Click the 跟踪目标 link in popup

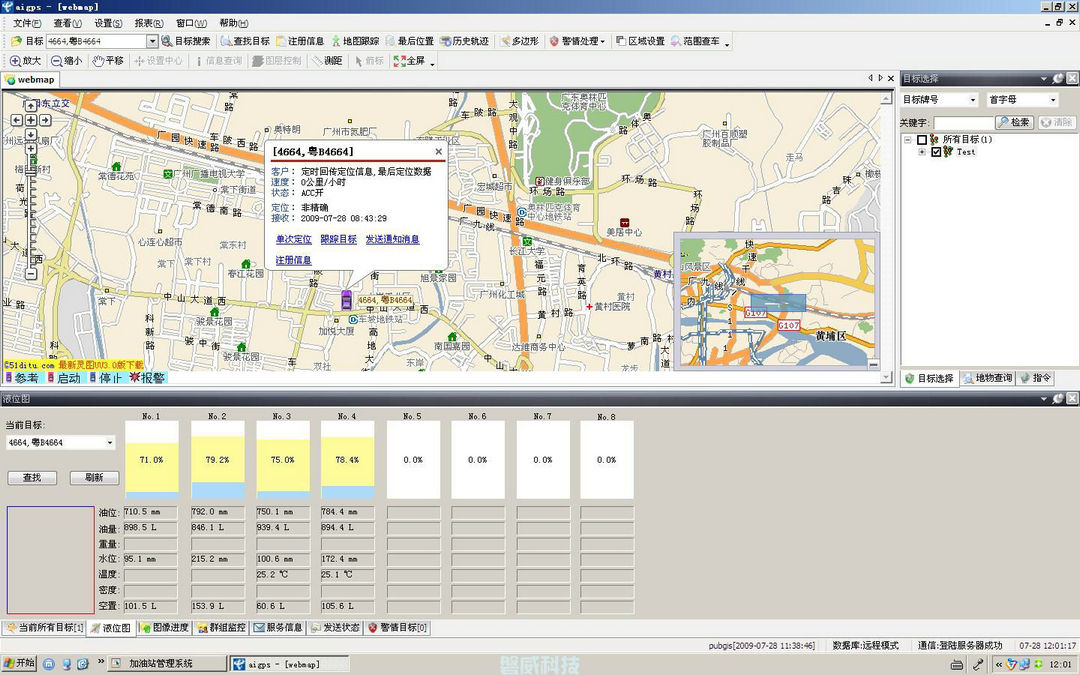point(338,240)
